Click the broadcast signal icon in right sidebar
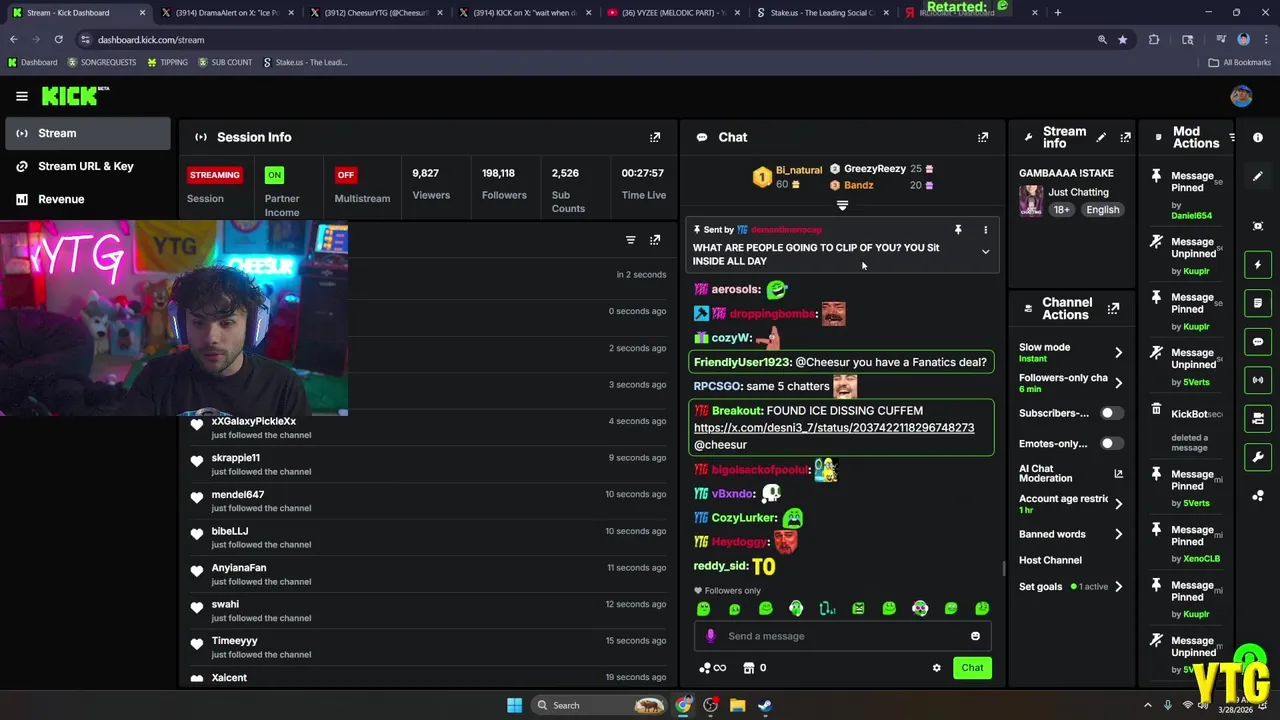 pos(1258,380)
